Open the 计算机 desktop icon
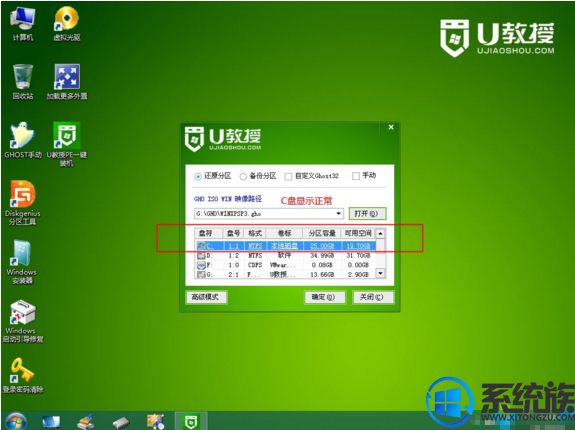575x430 pixels. pos(23,24)
